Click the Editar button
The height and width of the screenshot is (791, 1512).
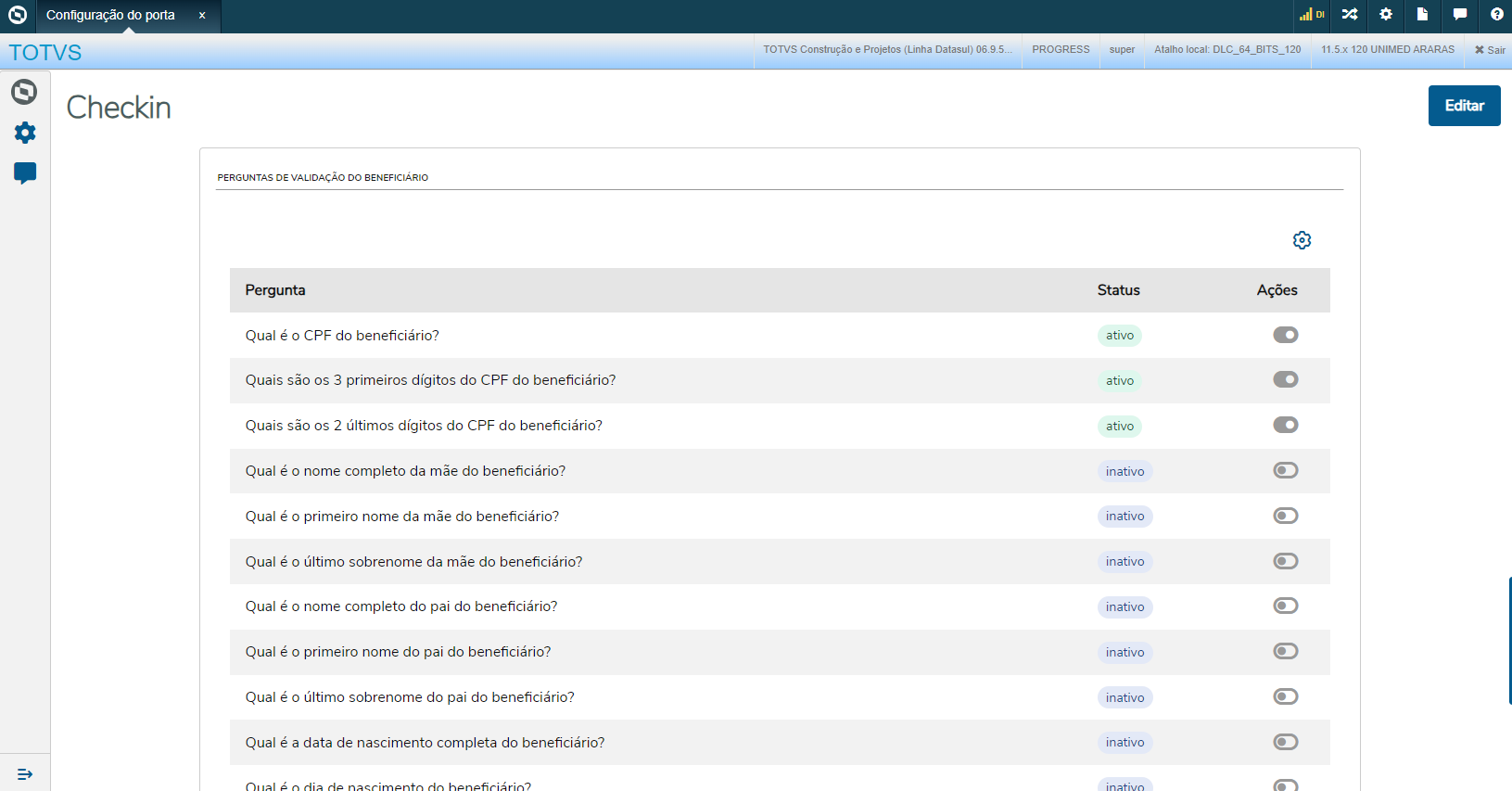coord(1464,106)
